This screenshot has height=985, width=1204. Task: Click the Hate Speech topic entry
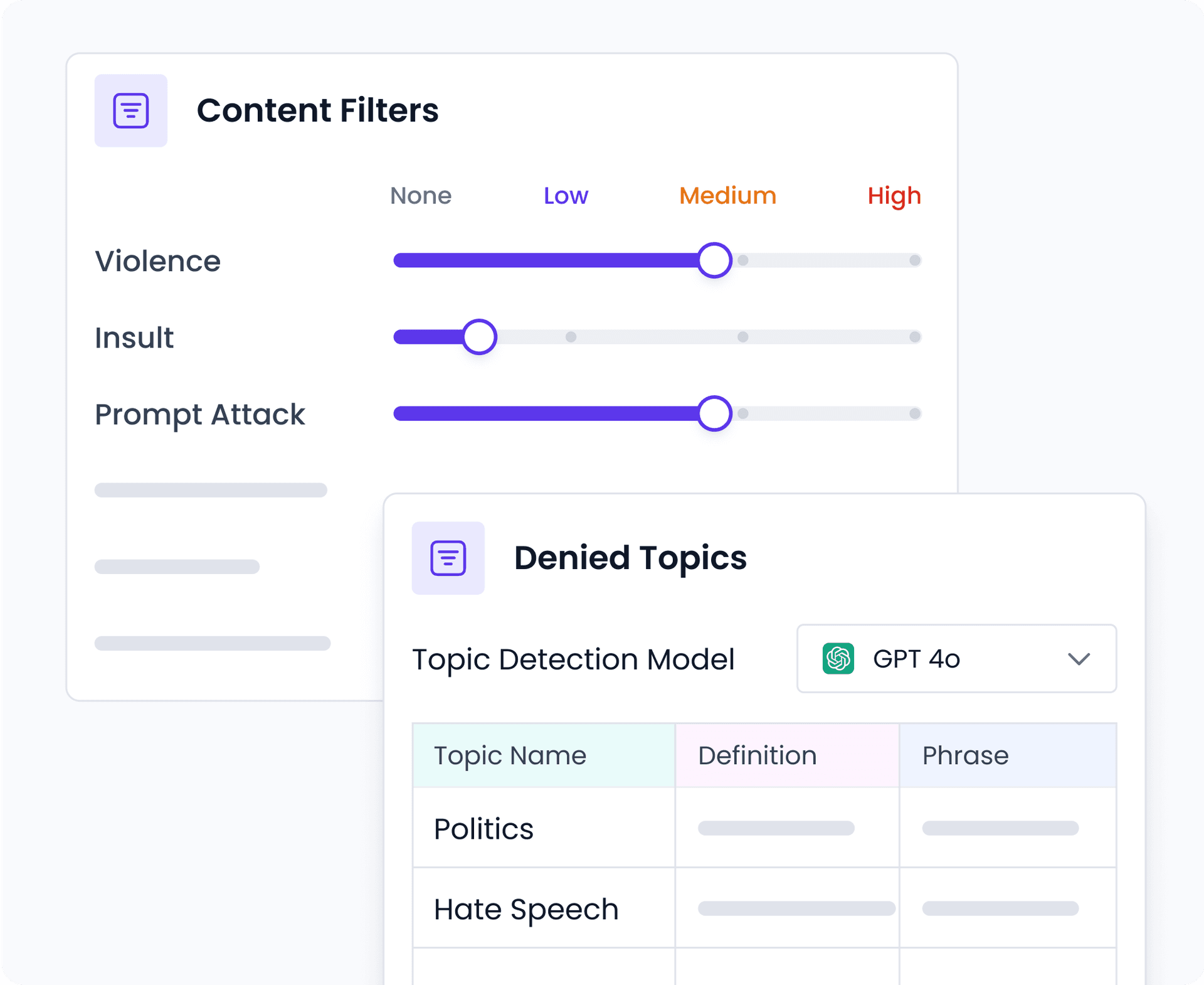coord(525,908)
